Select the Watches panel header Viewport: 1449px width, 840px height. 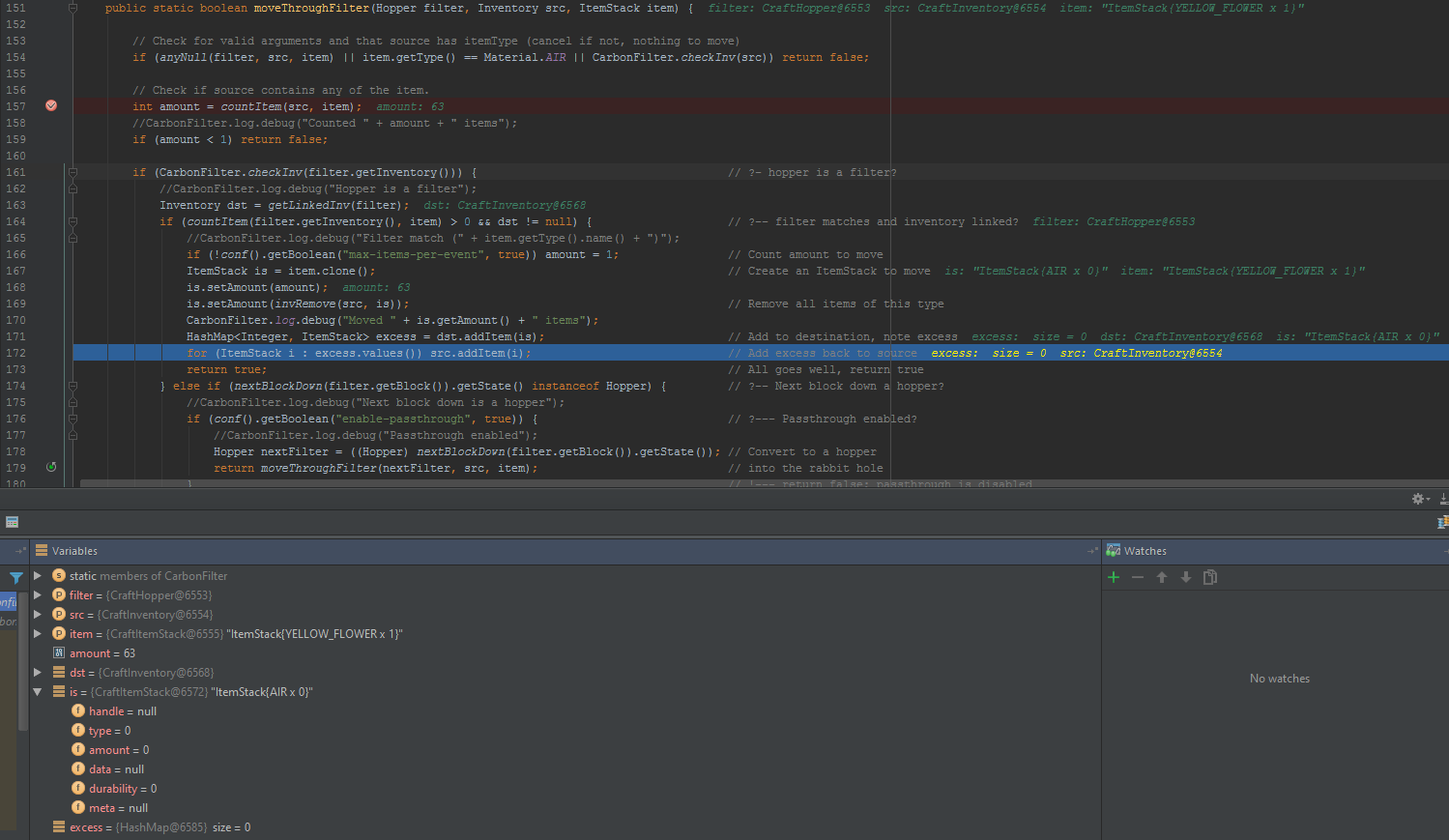1145,550
